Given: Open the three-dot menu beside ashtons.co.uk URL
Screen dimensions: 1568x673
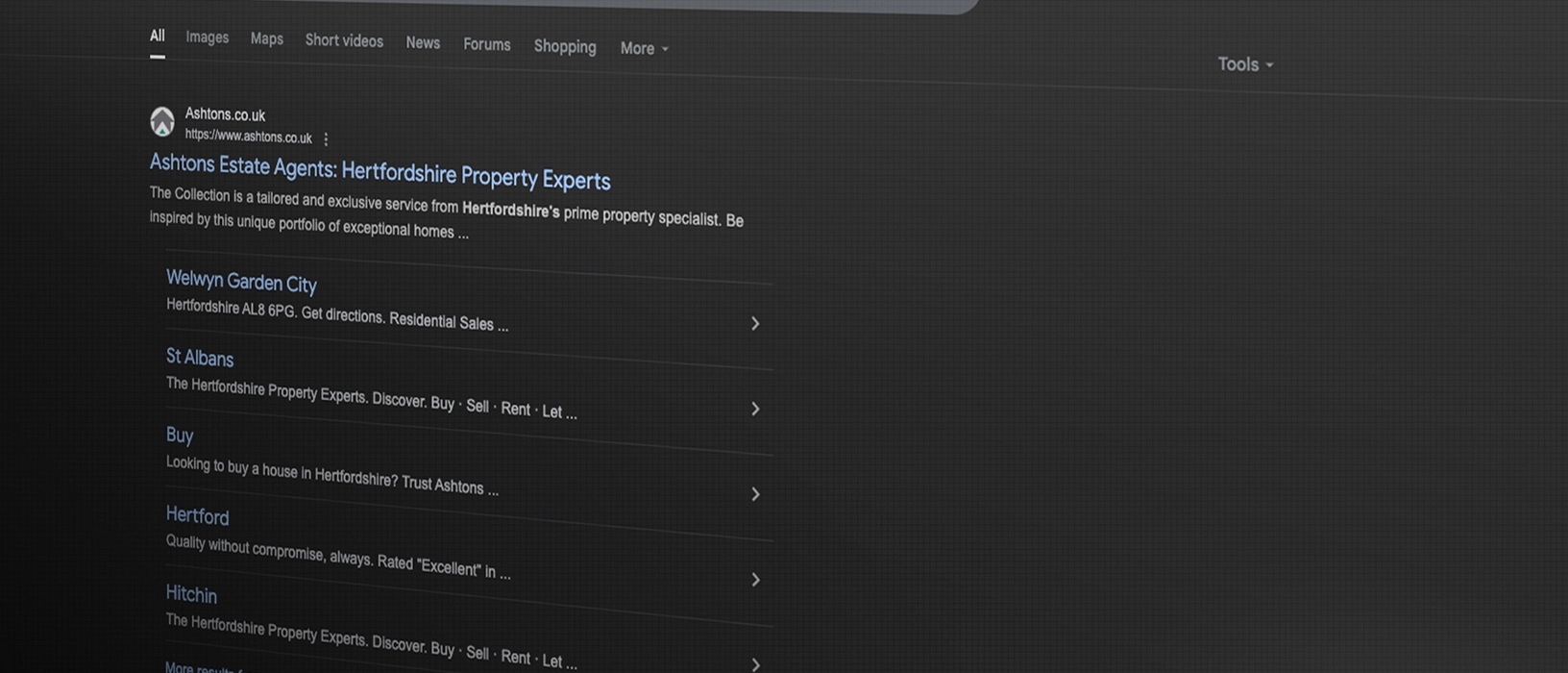Looking at the screenshot, I should point(326,139).
